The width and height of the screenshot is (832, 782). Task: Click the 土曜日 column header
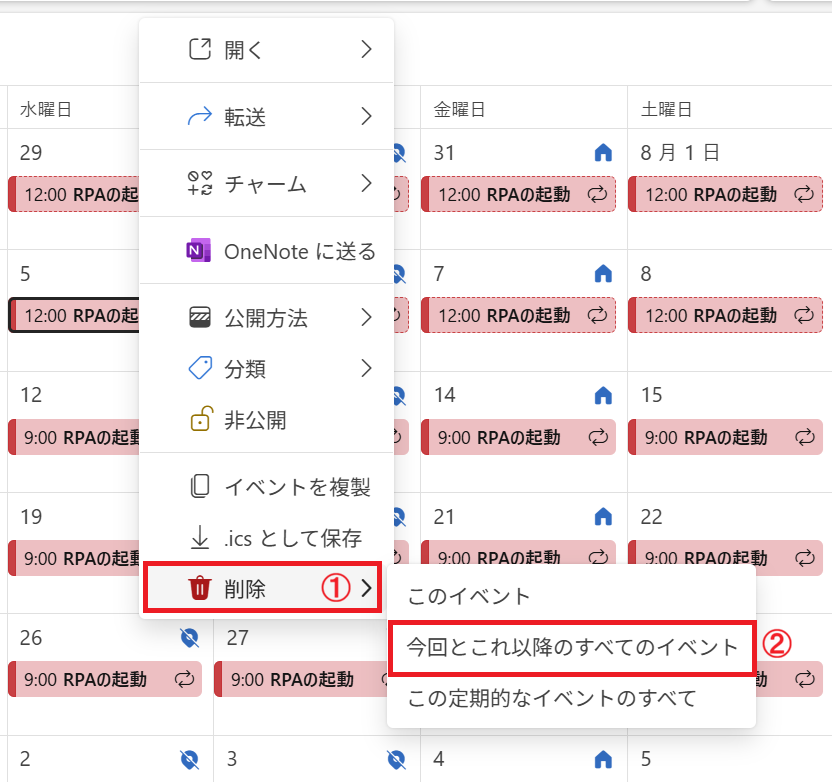(666, 110)
